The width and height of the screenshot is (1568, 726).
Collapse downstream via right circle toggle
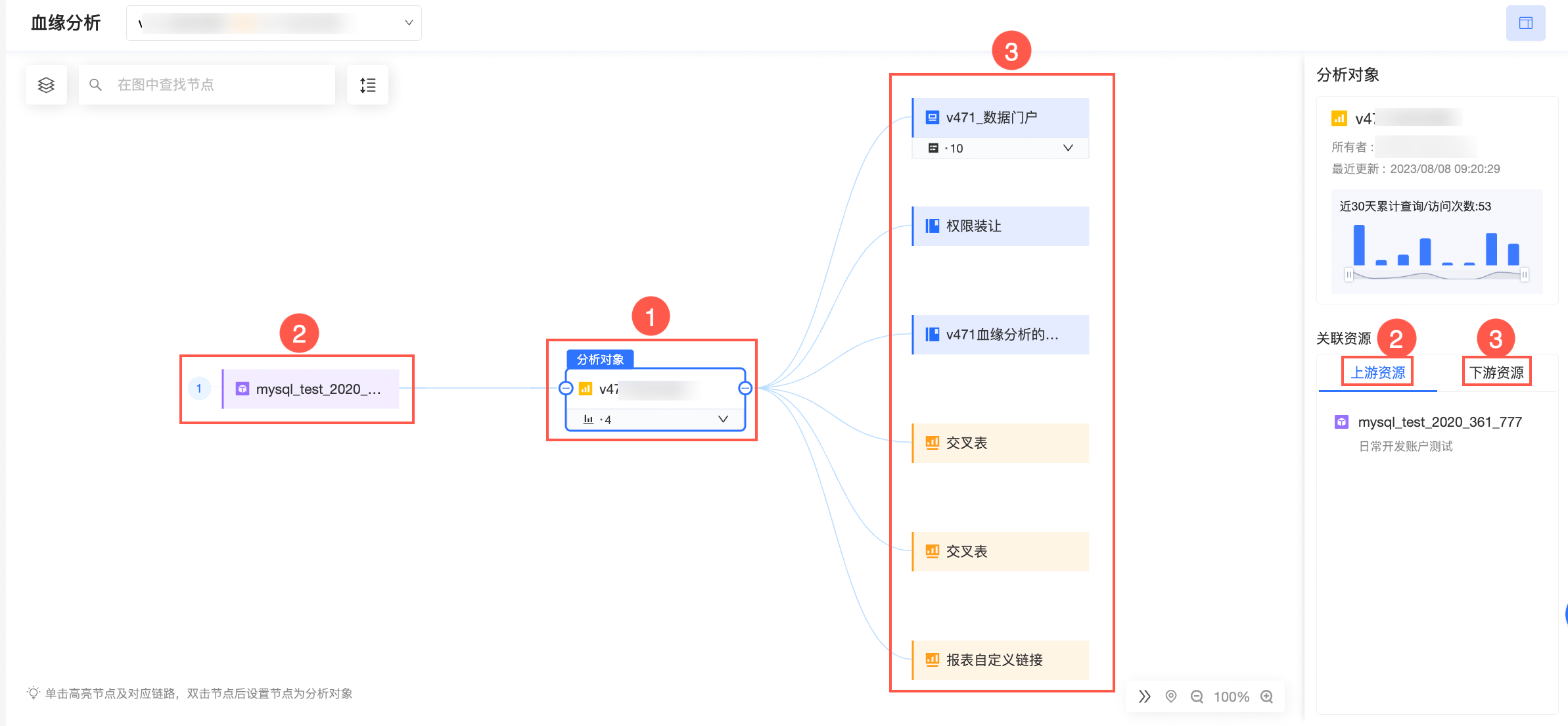point(745,388)
